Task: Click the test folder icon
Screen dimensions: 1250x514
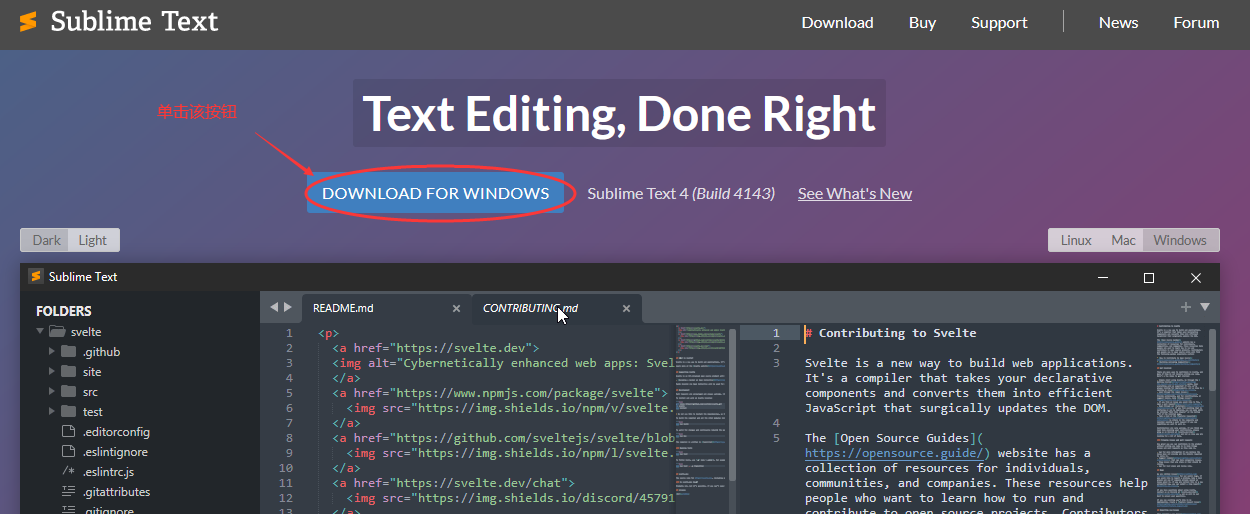Action: (x=68, y=412)
